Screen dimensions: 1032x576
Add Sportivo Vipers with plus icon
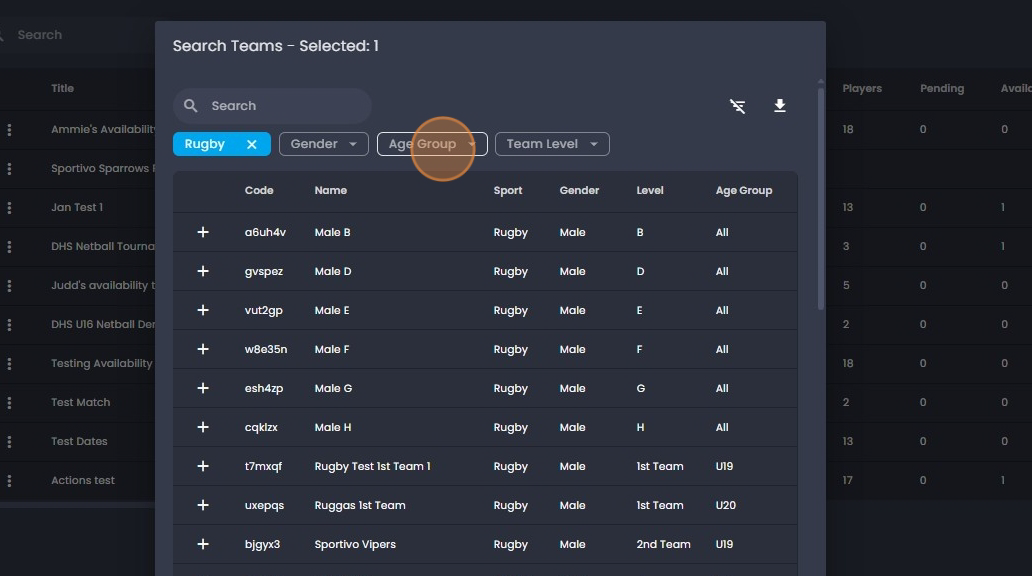[x=203, y=544]
